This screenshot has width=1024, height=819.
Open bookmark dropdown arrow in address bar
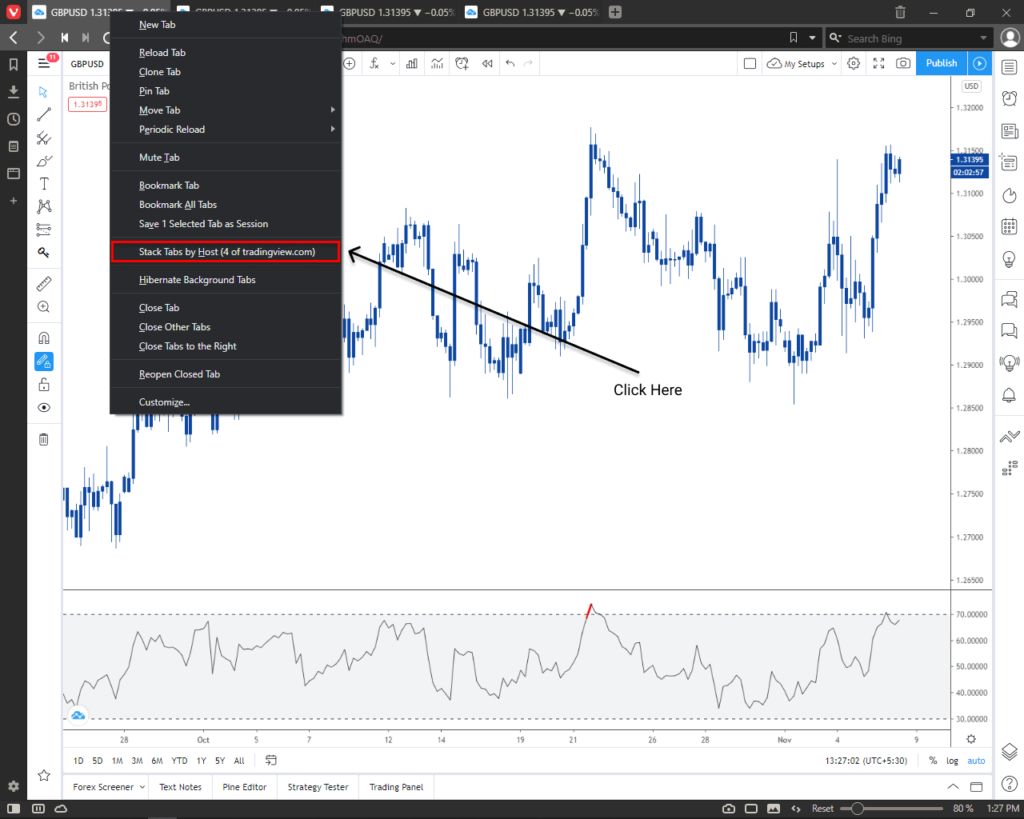tap(812, 38)
